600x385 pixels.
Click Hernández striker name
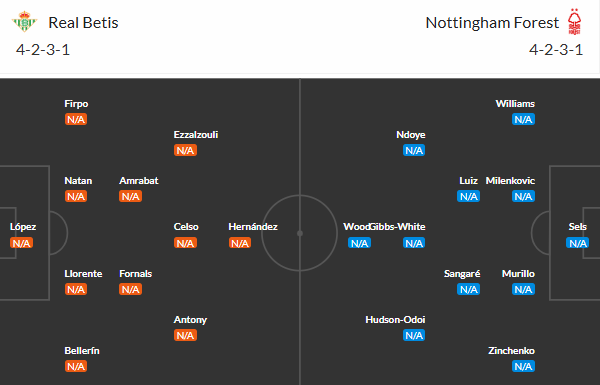[253, 227]
